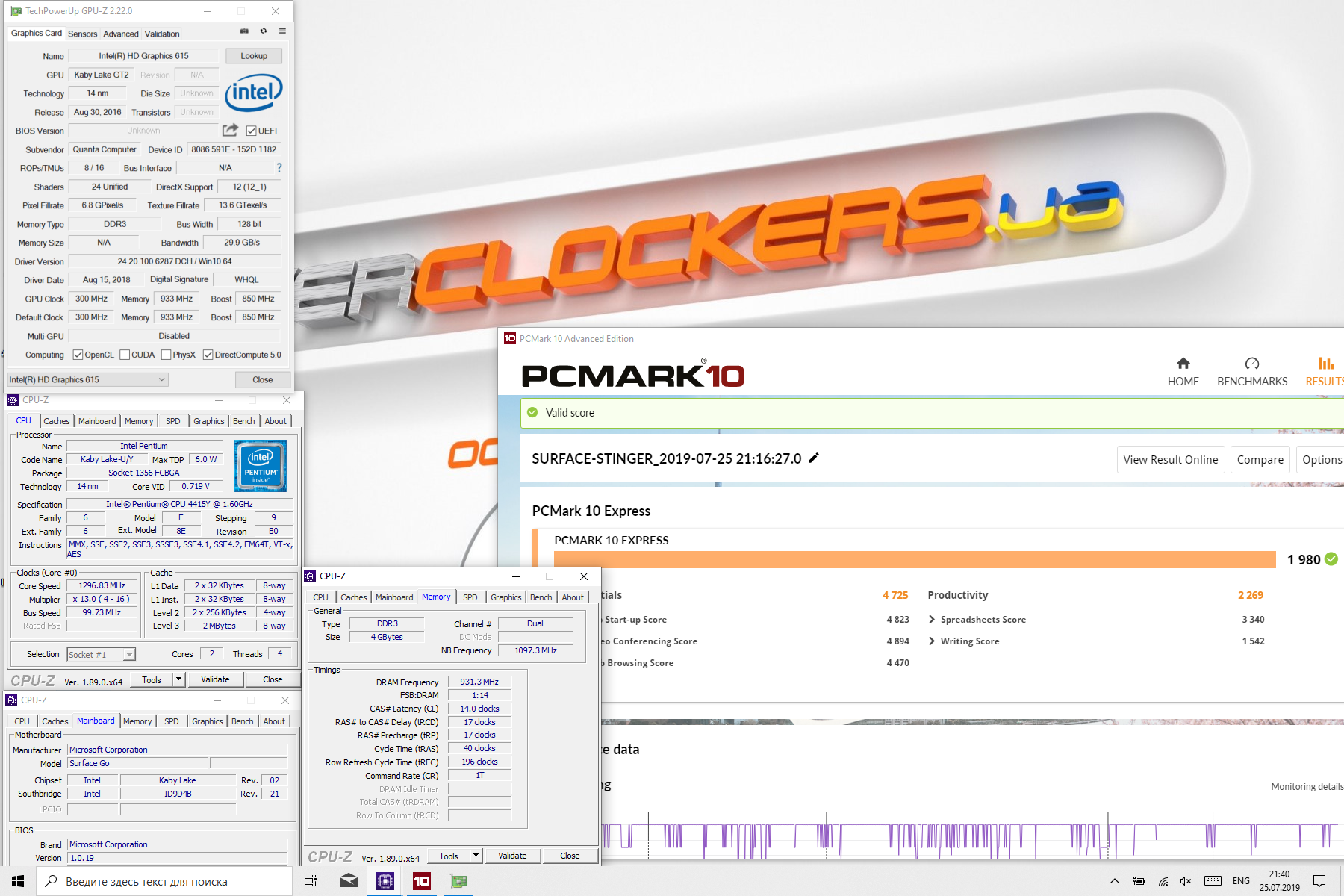Open Task View on the taskbar
This screenshot has width=1344, height=896.
click(311, 881)
